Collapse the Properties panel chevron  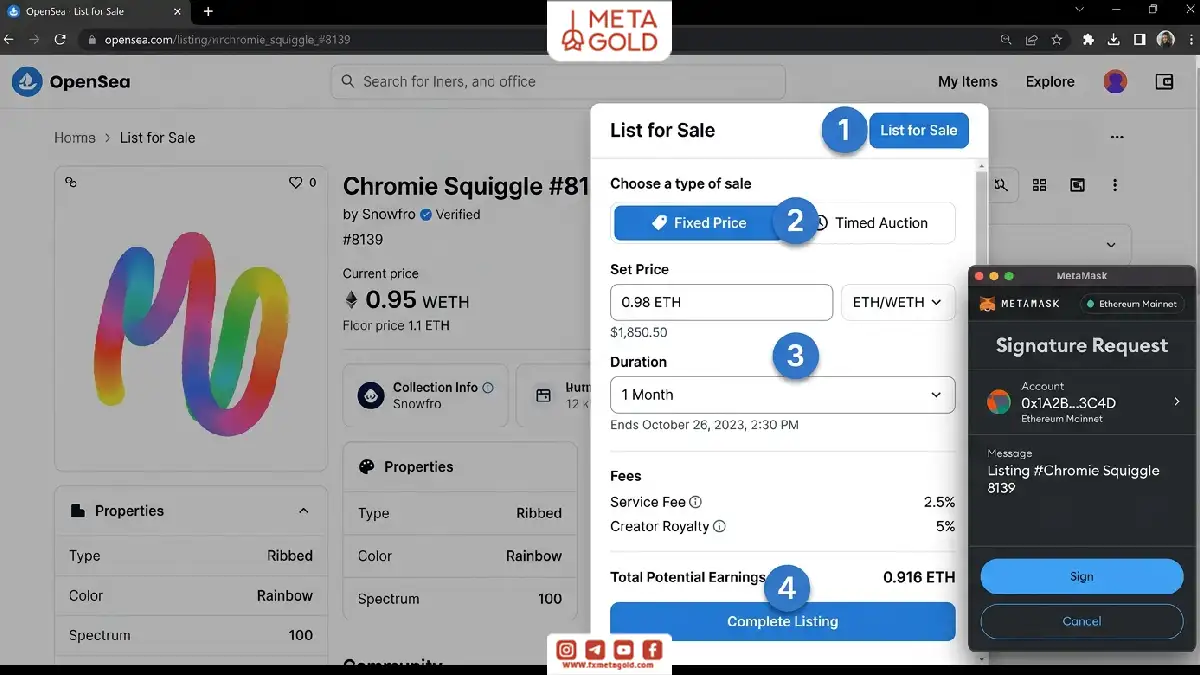(x=304, y=511)
